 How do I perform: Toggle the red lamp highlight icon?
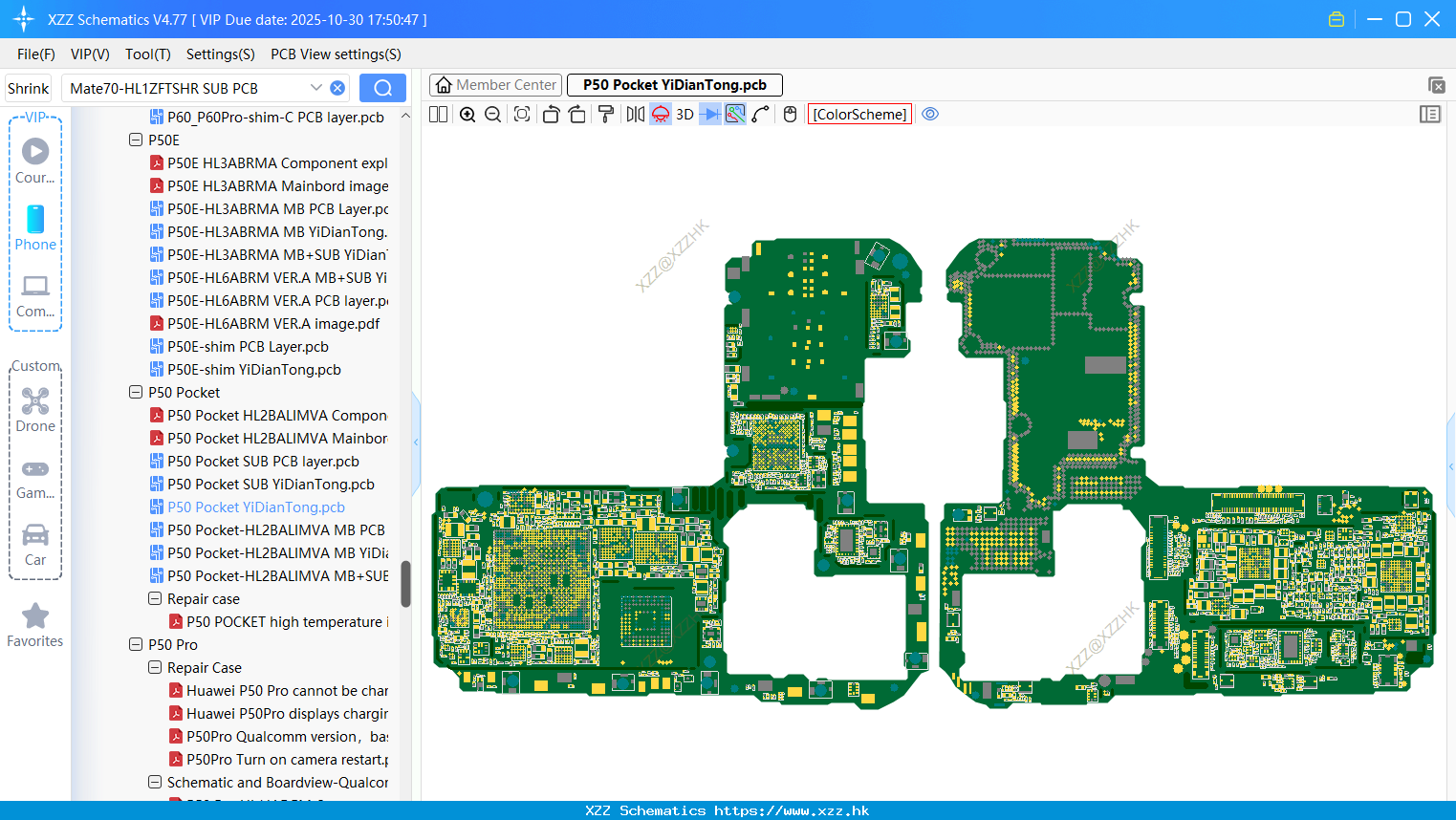(661, 115)
